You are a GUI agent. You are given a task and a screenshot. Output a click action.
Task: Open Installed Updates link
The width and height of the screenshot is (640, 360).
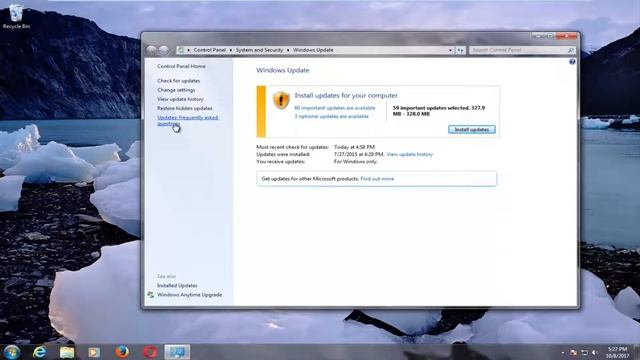point(177,286)
